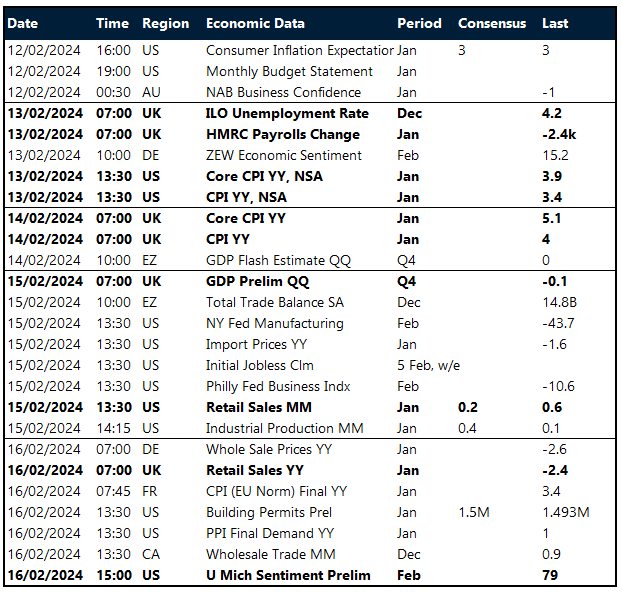
Task: Click the Philly Fed Business Indx entry
Action: pos(280,387)
